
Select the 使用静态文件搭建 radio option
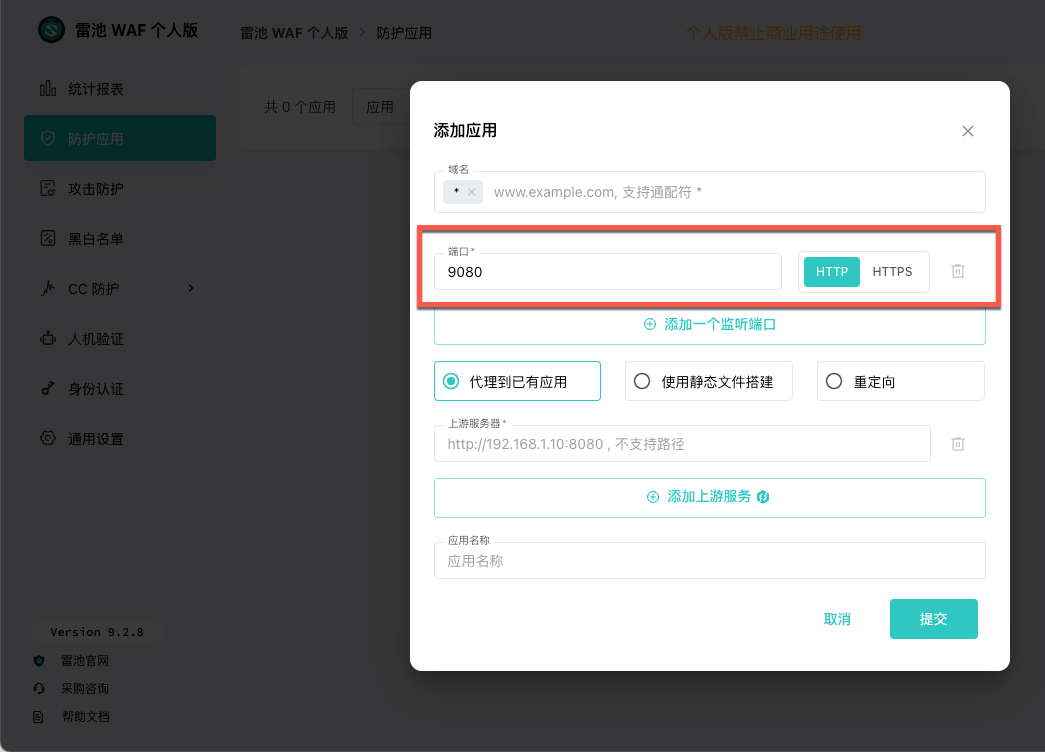[642, 381]
